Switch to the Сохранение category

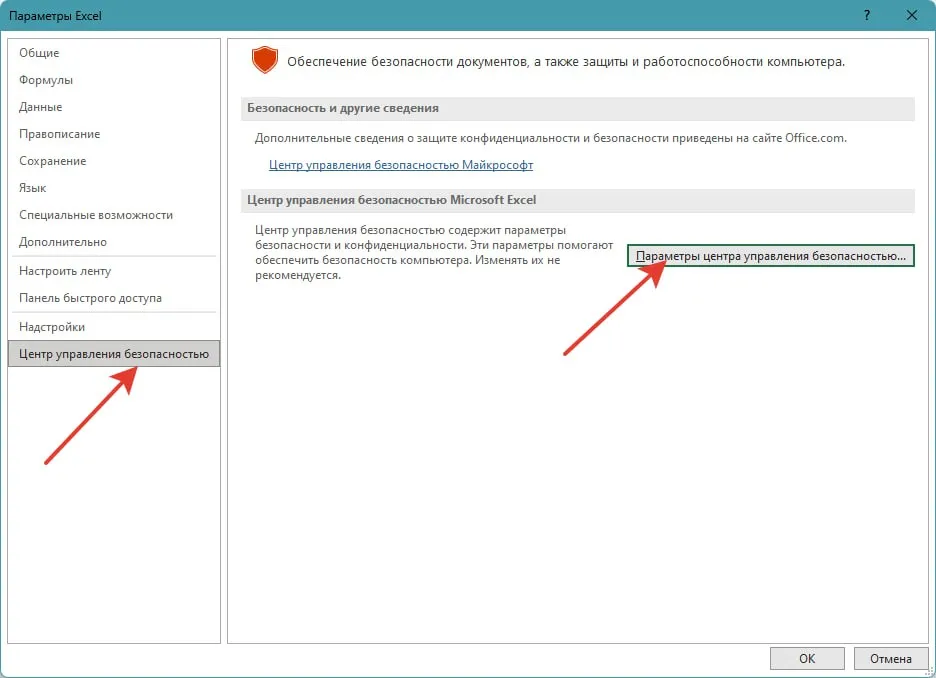(x=53, y=161)
